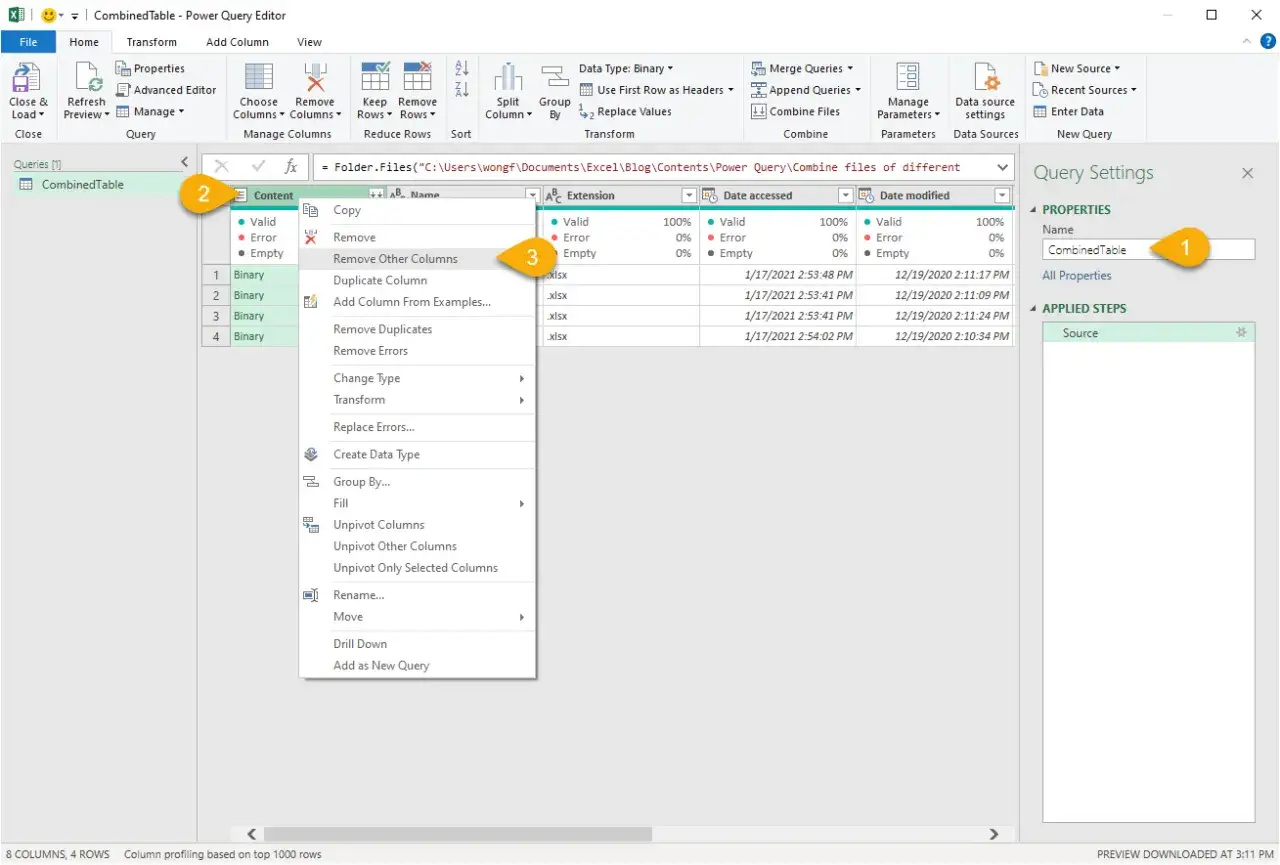Click the Refresh Preview icon

(87, 78)
